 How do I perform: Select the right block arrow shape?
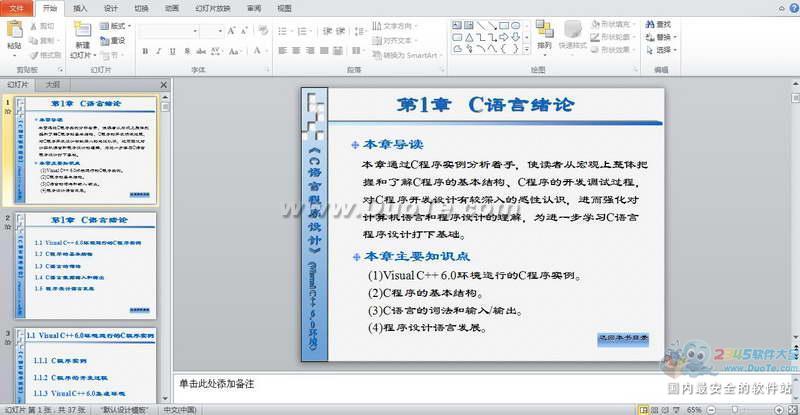point(504,37)
